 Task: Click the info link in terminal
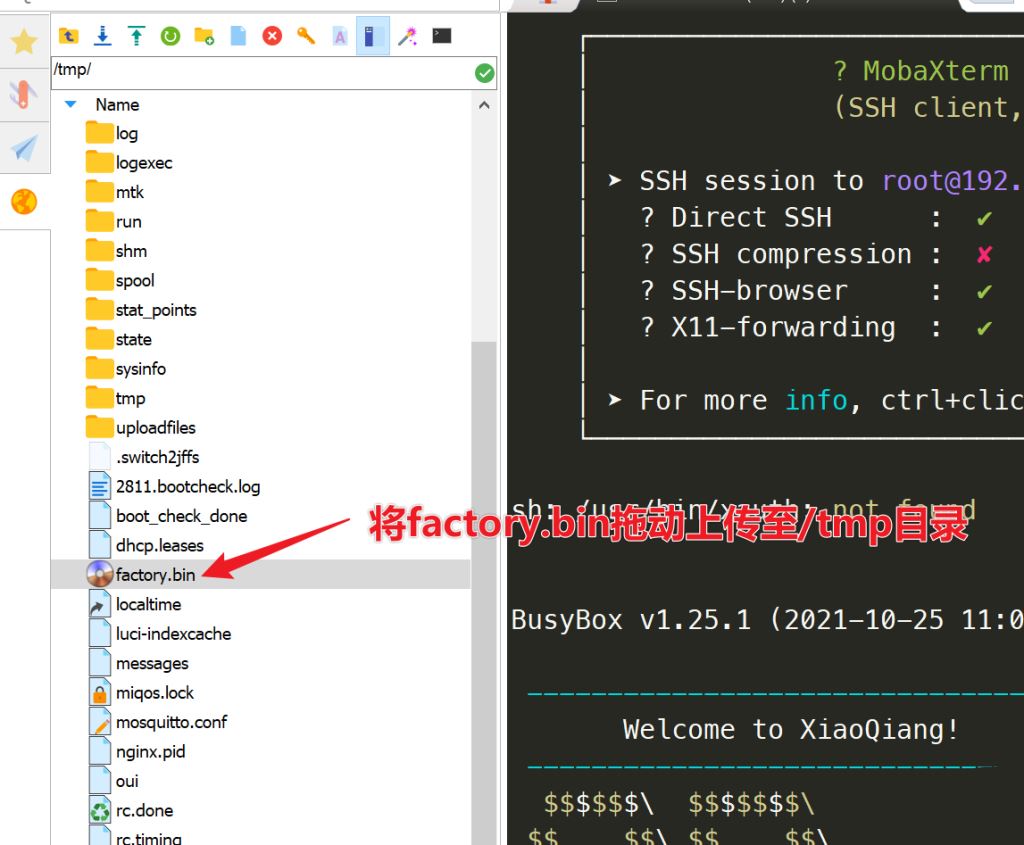click(816, 400)
